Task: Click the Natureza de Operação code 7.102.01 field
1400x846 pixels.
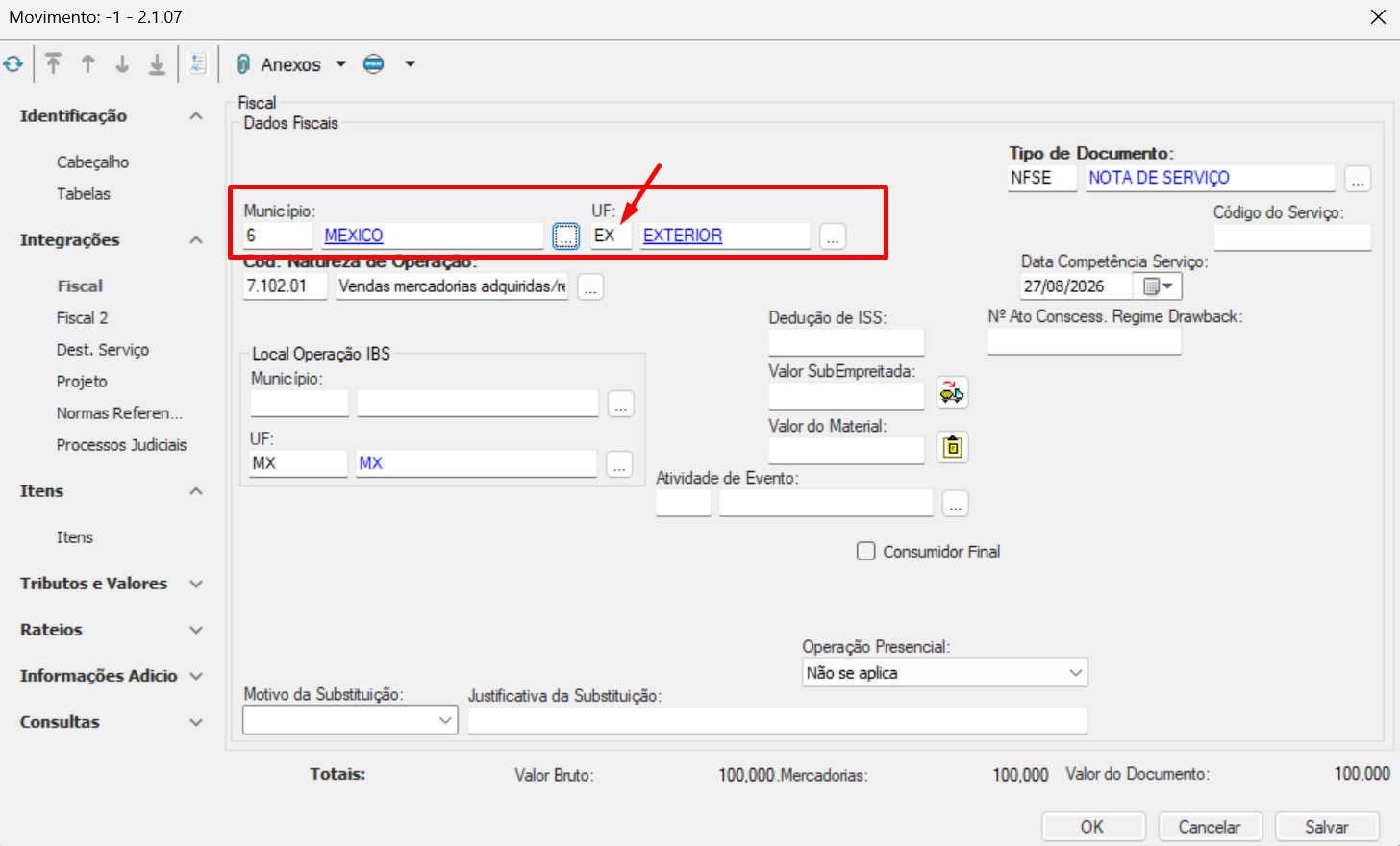Action: [286, 286]
